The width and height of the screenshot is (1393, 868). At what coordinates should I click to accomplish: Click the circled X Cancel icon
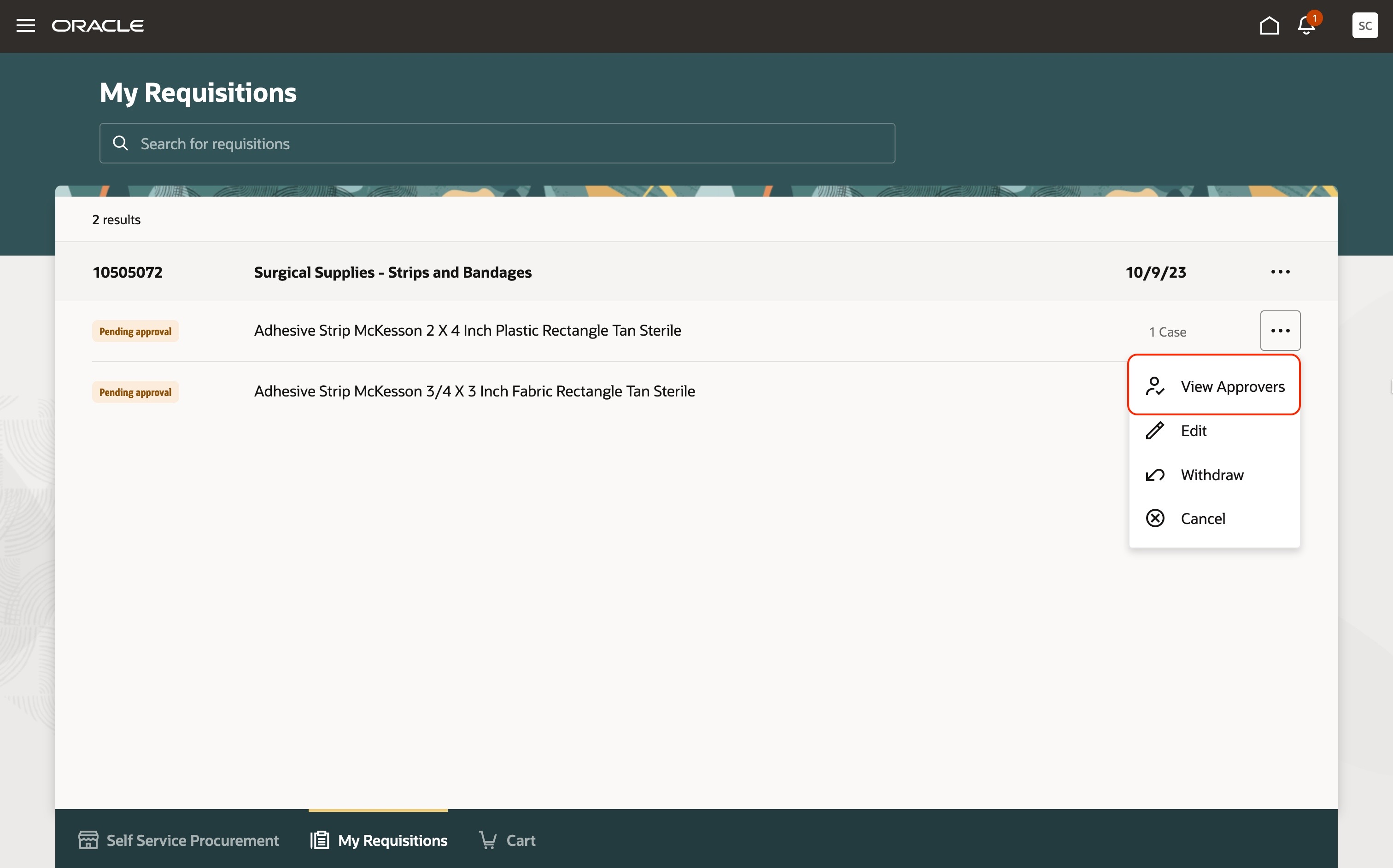pyautogui.click(x=1155, y=518)
